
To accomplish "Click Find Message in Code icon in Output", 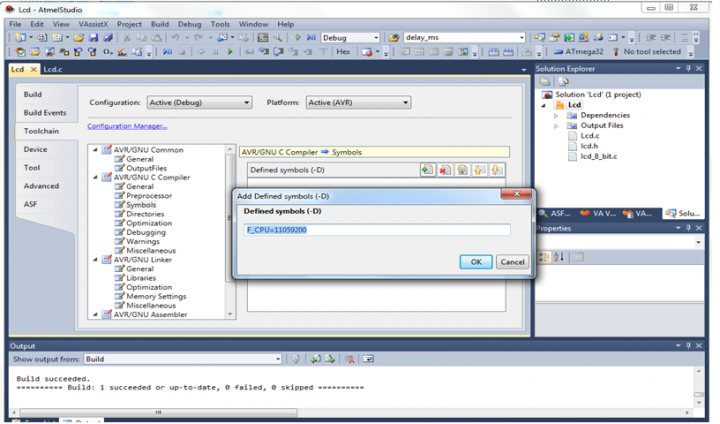I will click(x=296, y=359).
